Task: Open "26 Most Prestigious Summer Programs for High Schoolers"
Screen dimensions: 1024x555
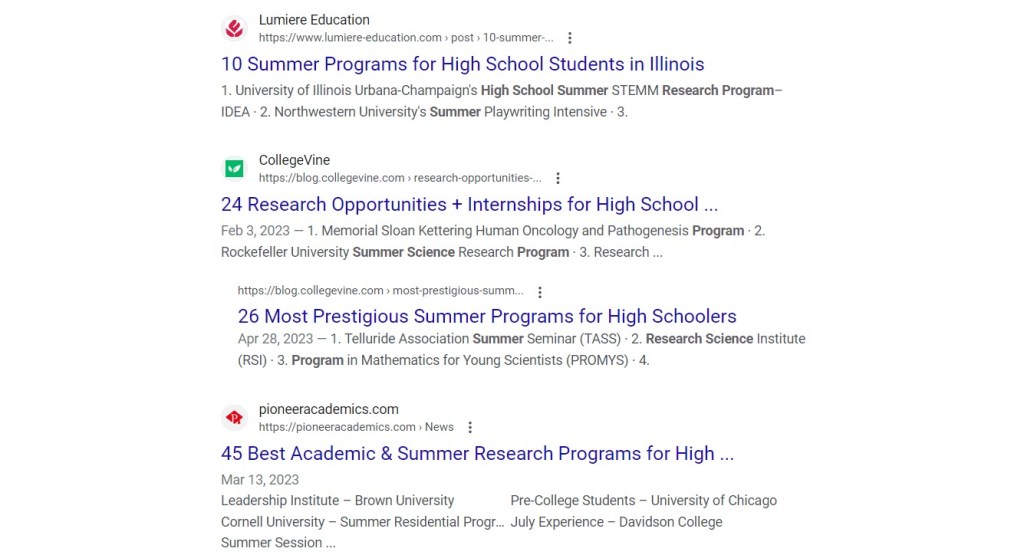Action: click(487, 316)
